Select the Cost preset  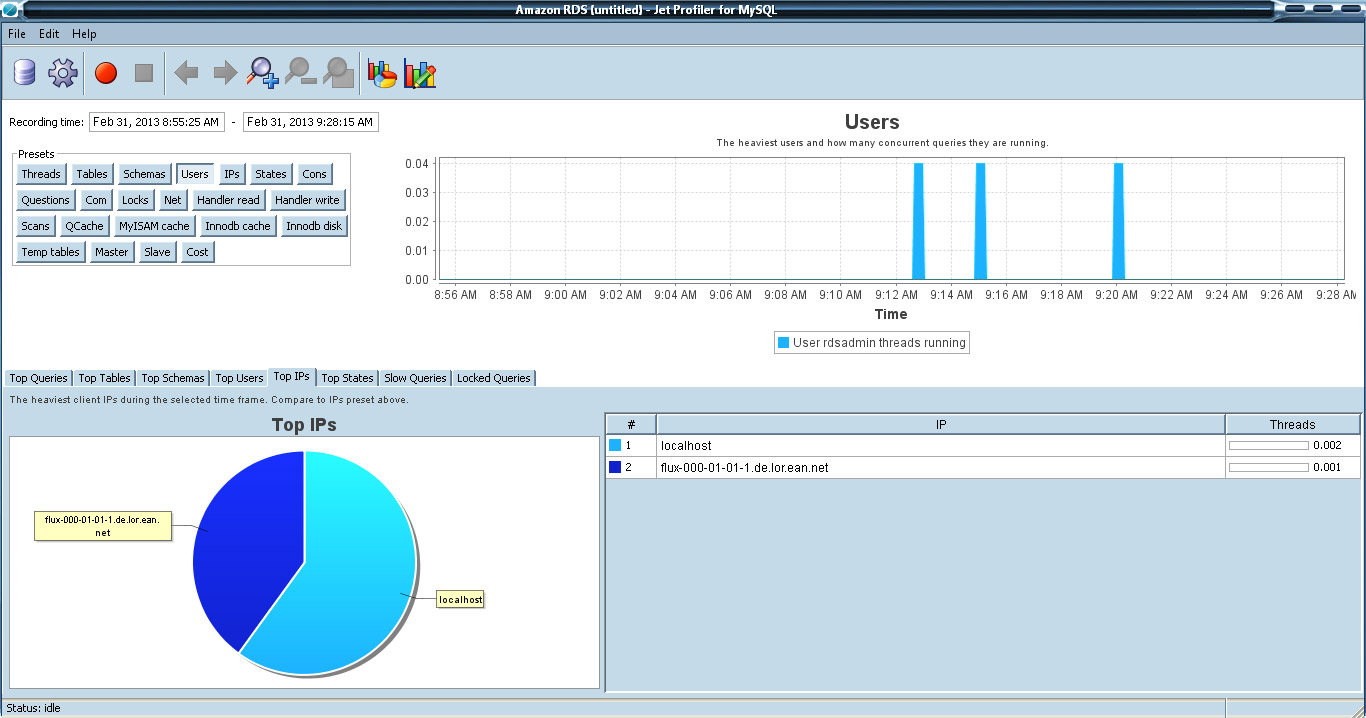tap(198, 252)
